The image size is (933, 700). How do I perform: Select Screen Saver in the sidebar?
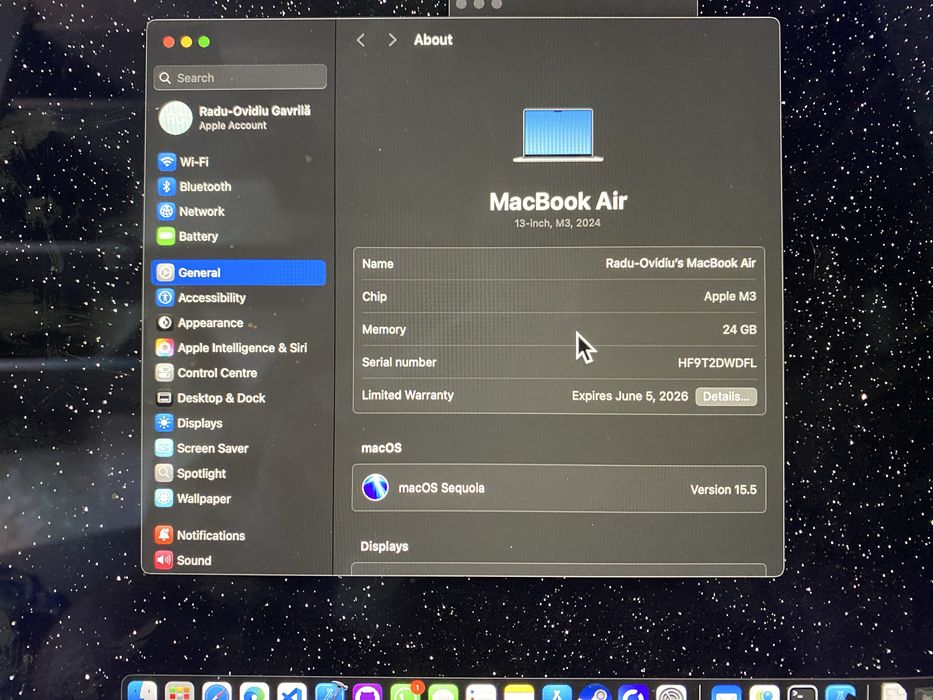pos(201,448)
